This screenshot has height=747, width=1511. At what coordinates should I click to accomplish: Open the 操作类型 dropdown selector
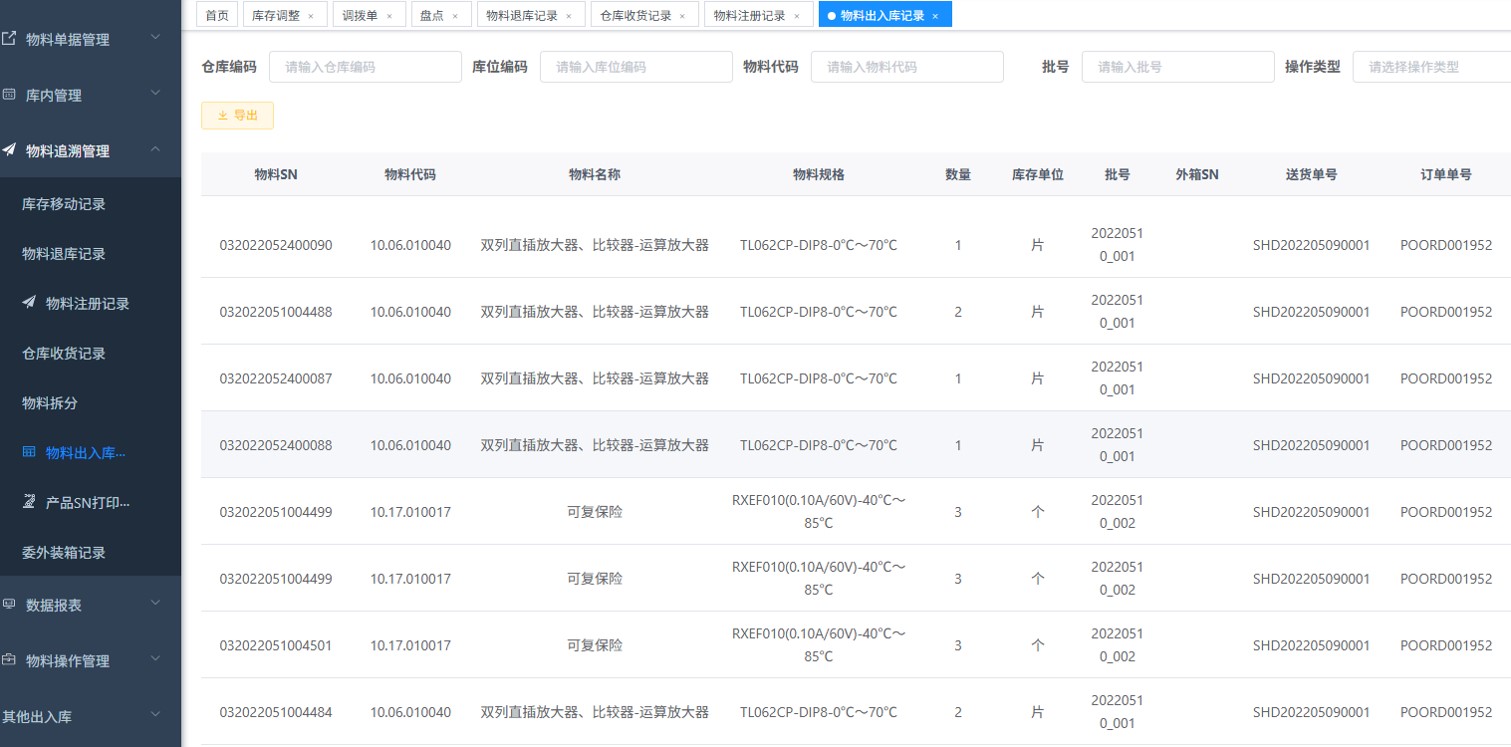(x=1431, y=67)
